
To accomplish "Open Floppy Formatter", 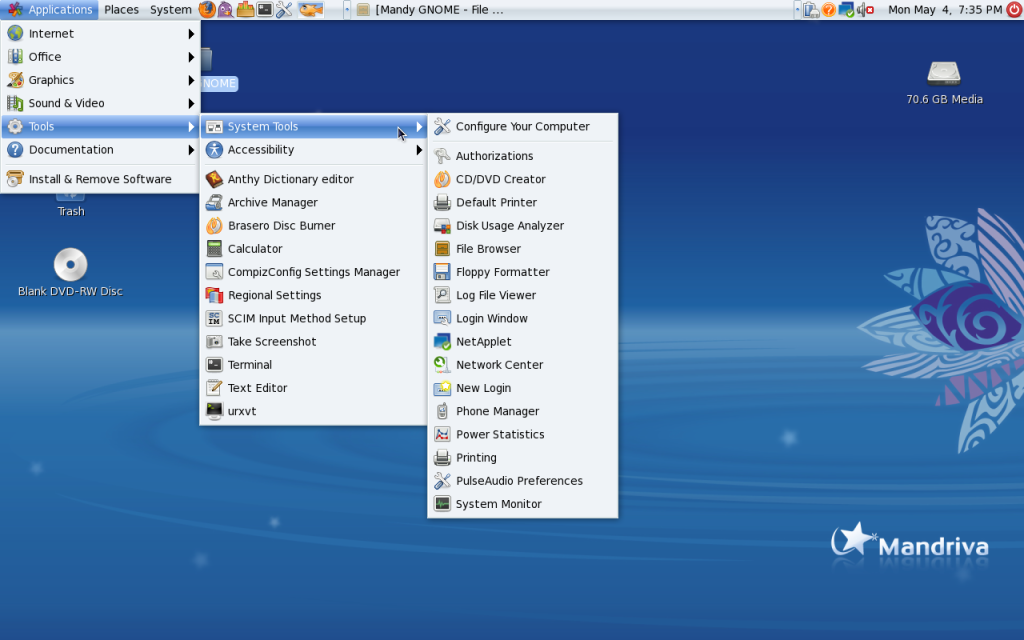I will tap(522, 272).
